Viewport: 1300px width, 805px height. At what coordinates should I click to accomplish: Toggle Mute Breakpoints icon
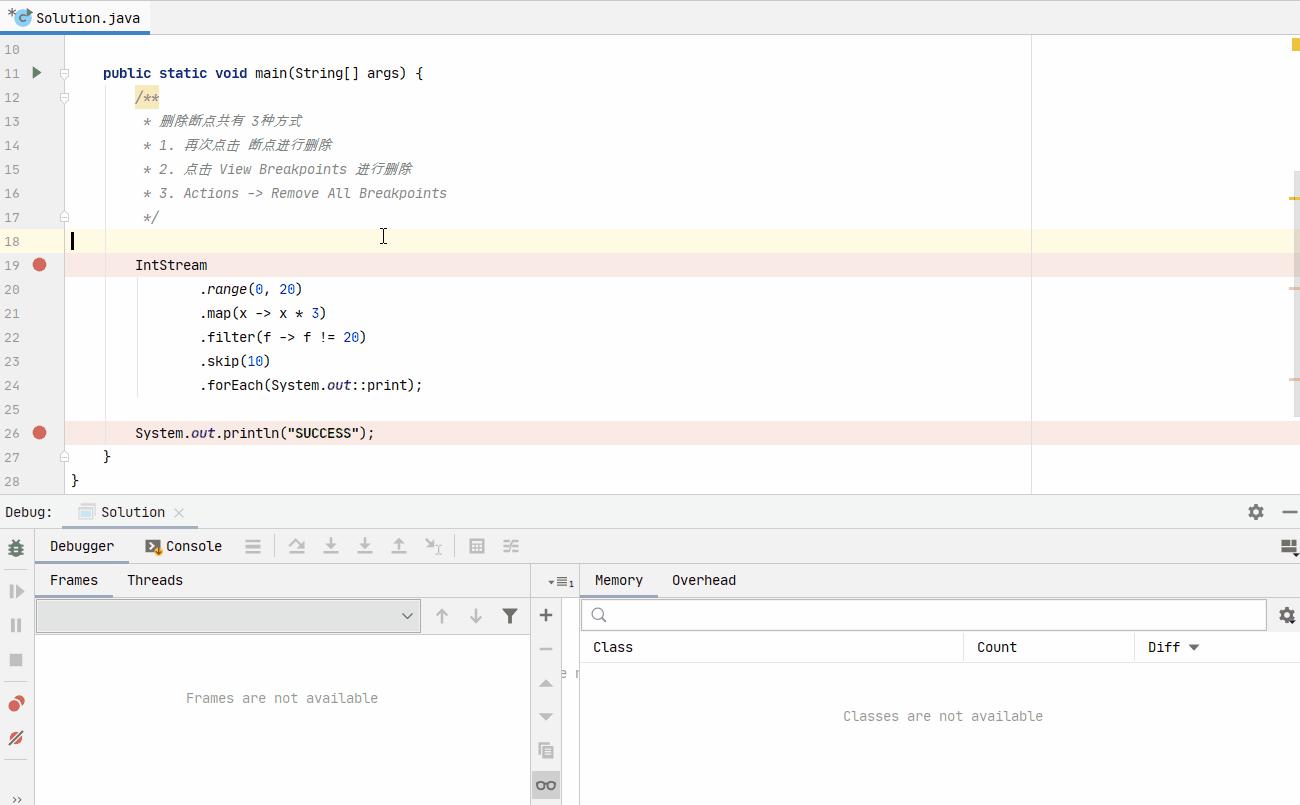click(x=16, y=738)
